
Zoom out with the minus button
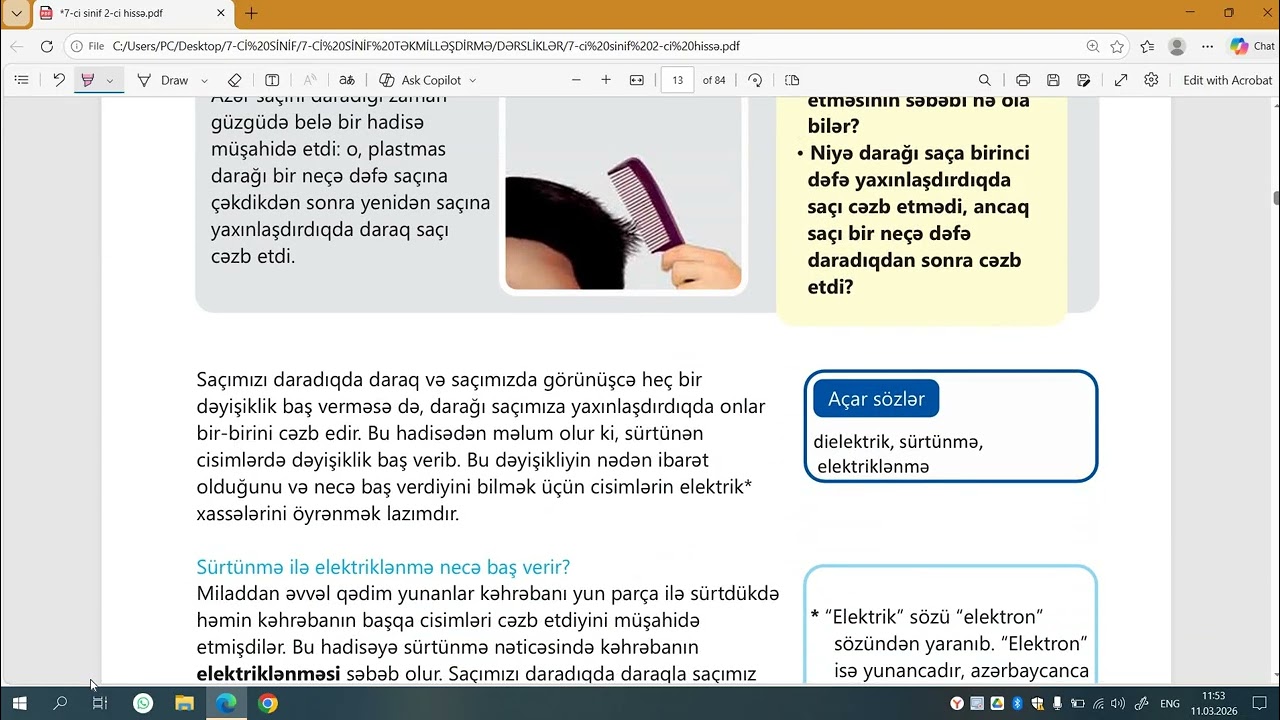(576, 80)
